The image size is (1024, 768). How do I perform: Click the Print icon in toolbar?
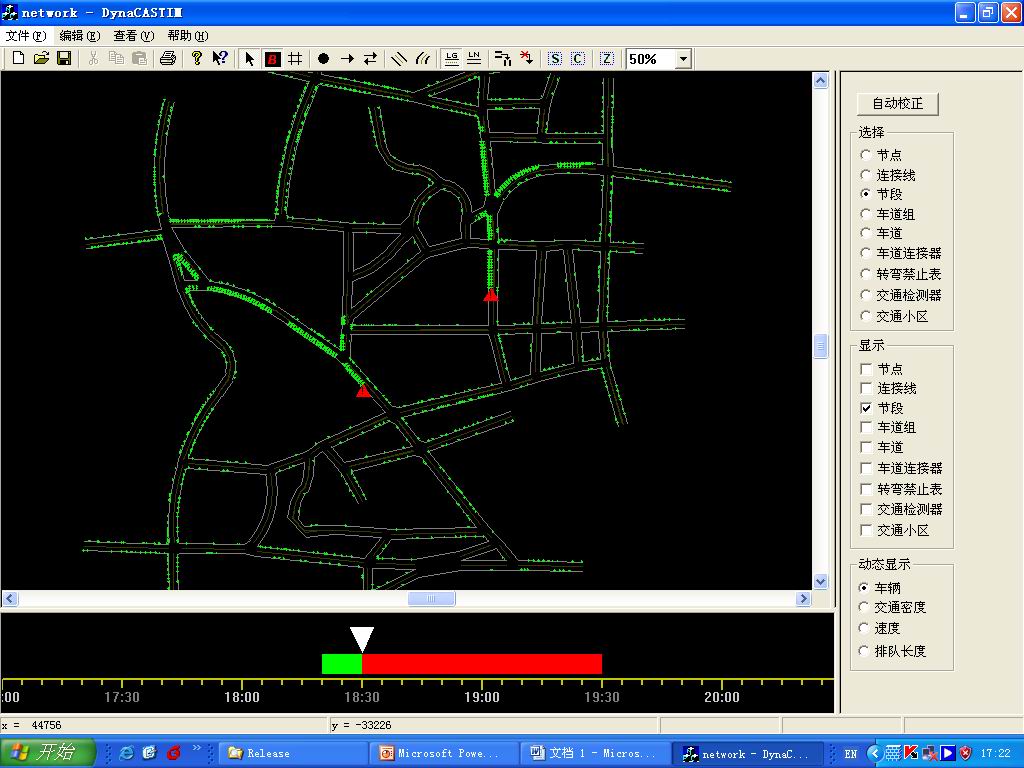[x=168, y=59]
